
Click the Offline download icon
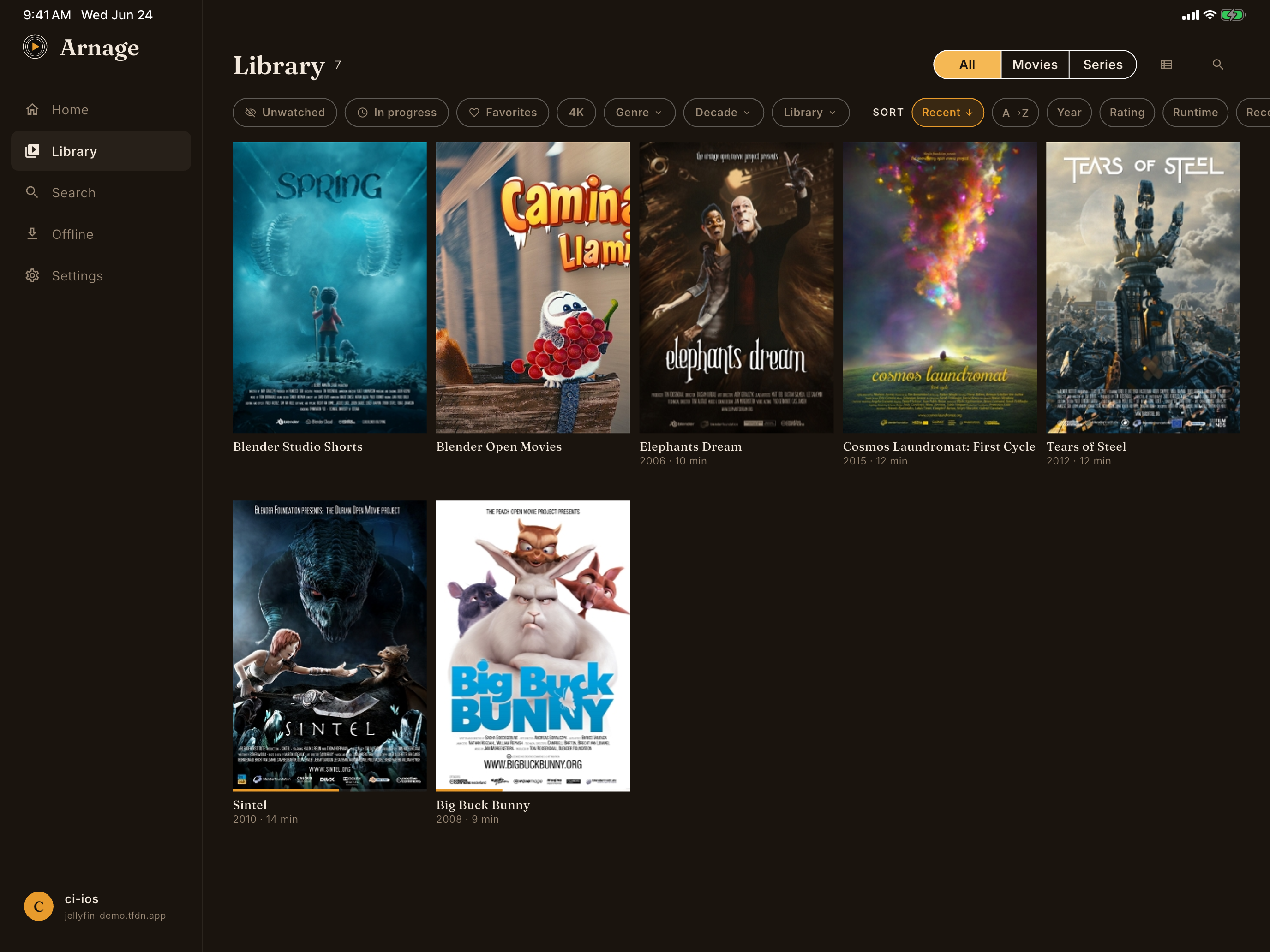click(32, 233)
